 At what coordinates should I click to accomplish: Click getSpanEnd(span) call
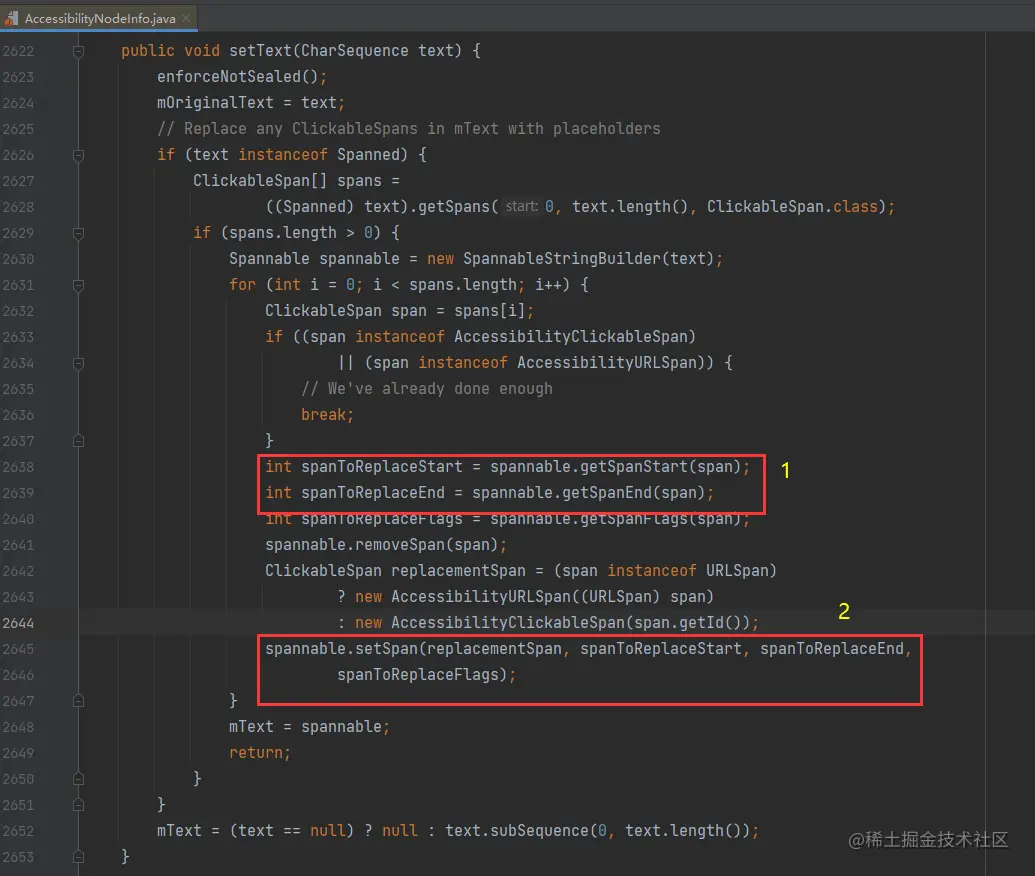coord(634,493)
